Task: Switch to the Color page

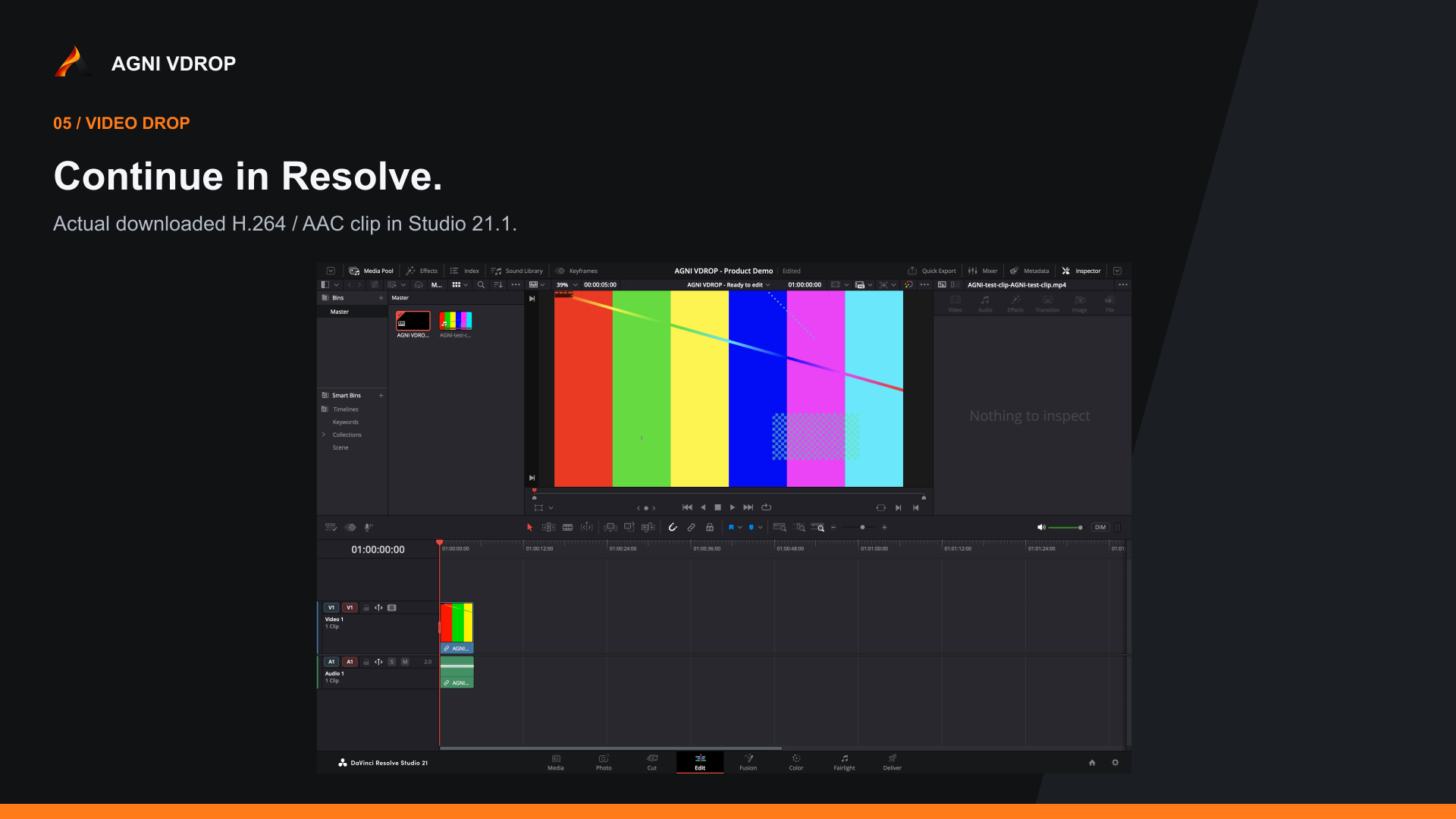Action: (x=795, y=762)
